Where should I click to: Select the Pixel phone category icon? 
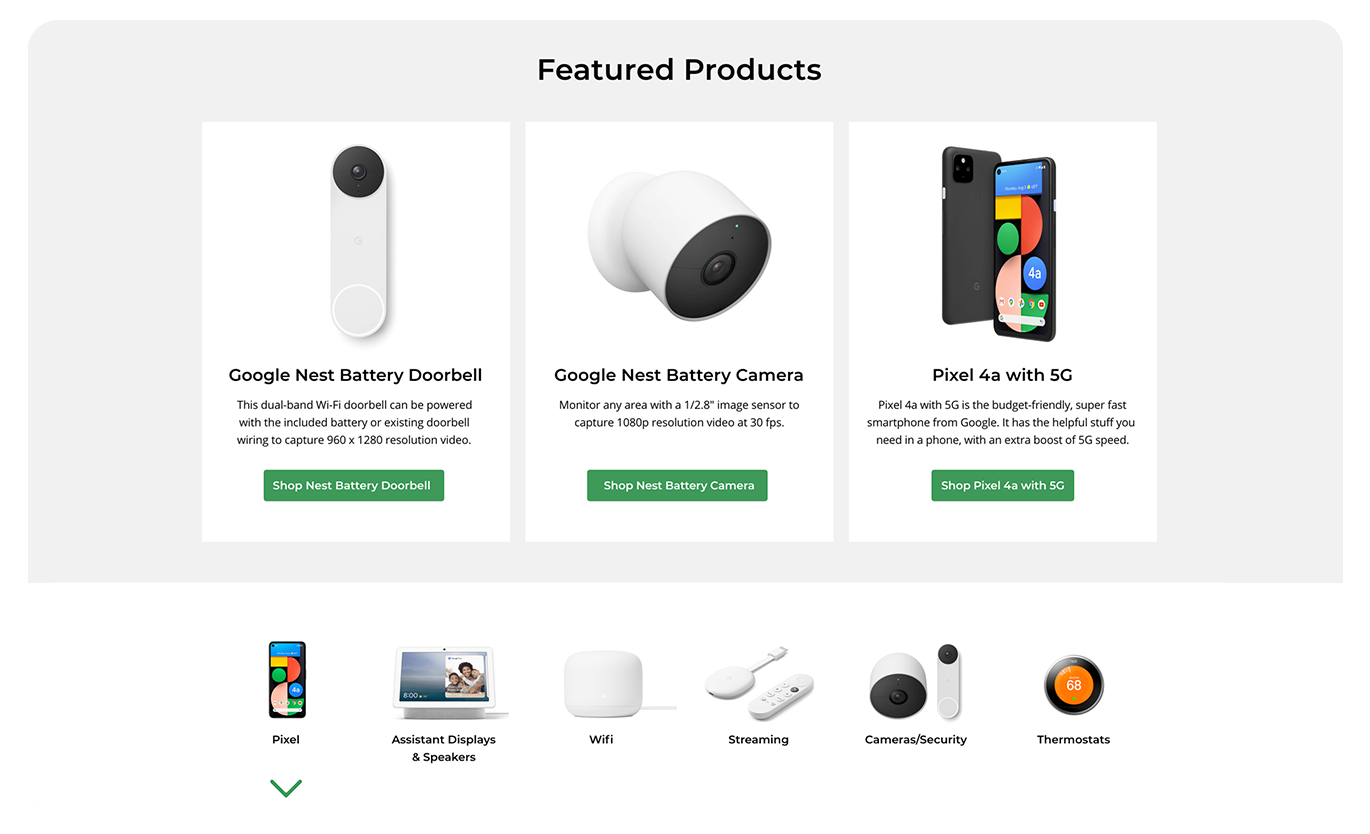(287, 680)
